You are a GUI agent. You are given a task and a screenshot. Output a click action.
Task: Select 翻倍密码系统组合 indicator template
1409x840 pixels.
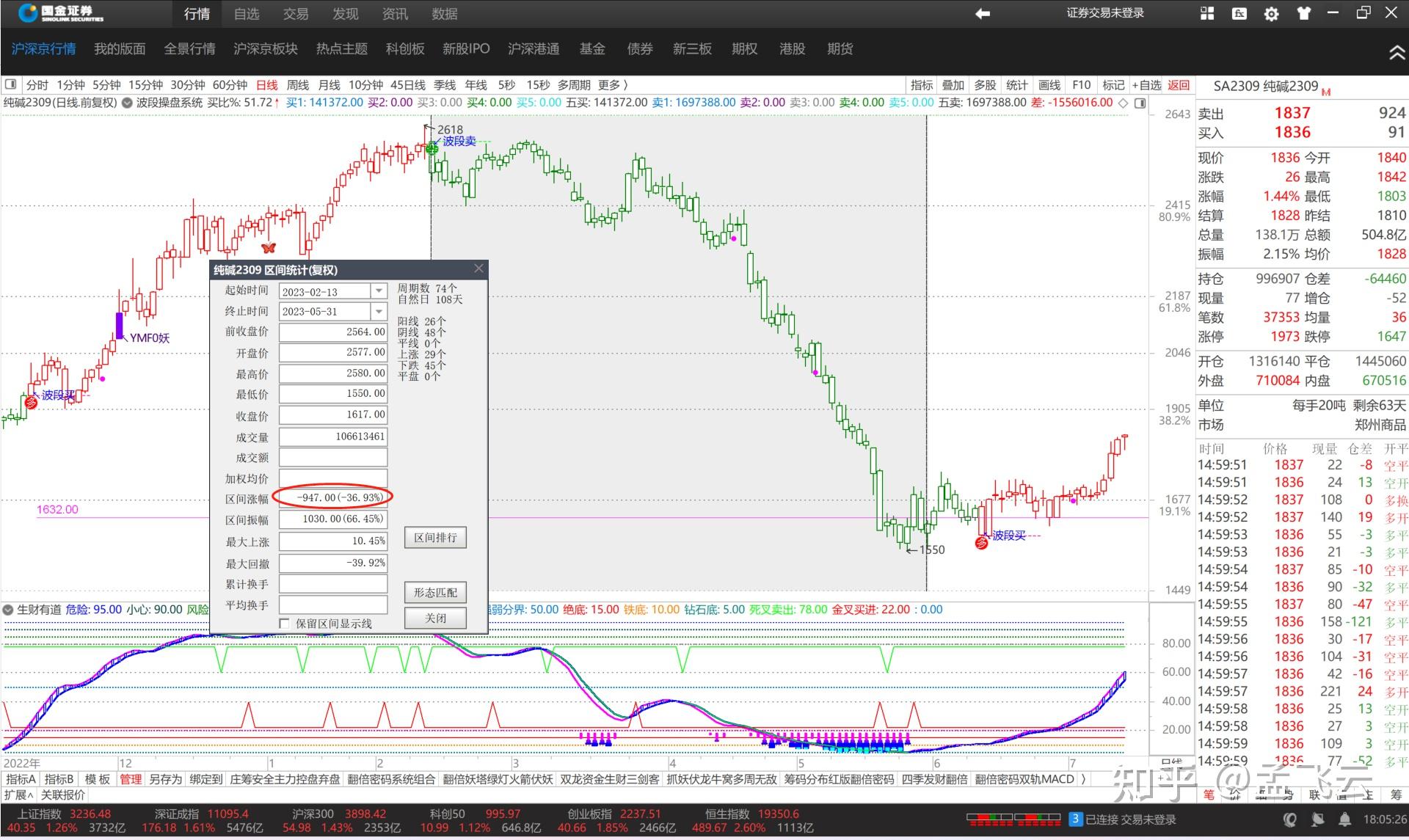[391, 779]
